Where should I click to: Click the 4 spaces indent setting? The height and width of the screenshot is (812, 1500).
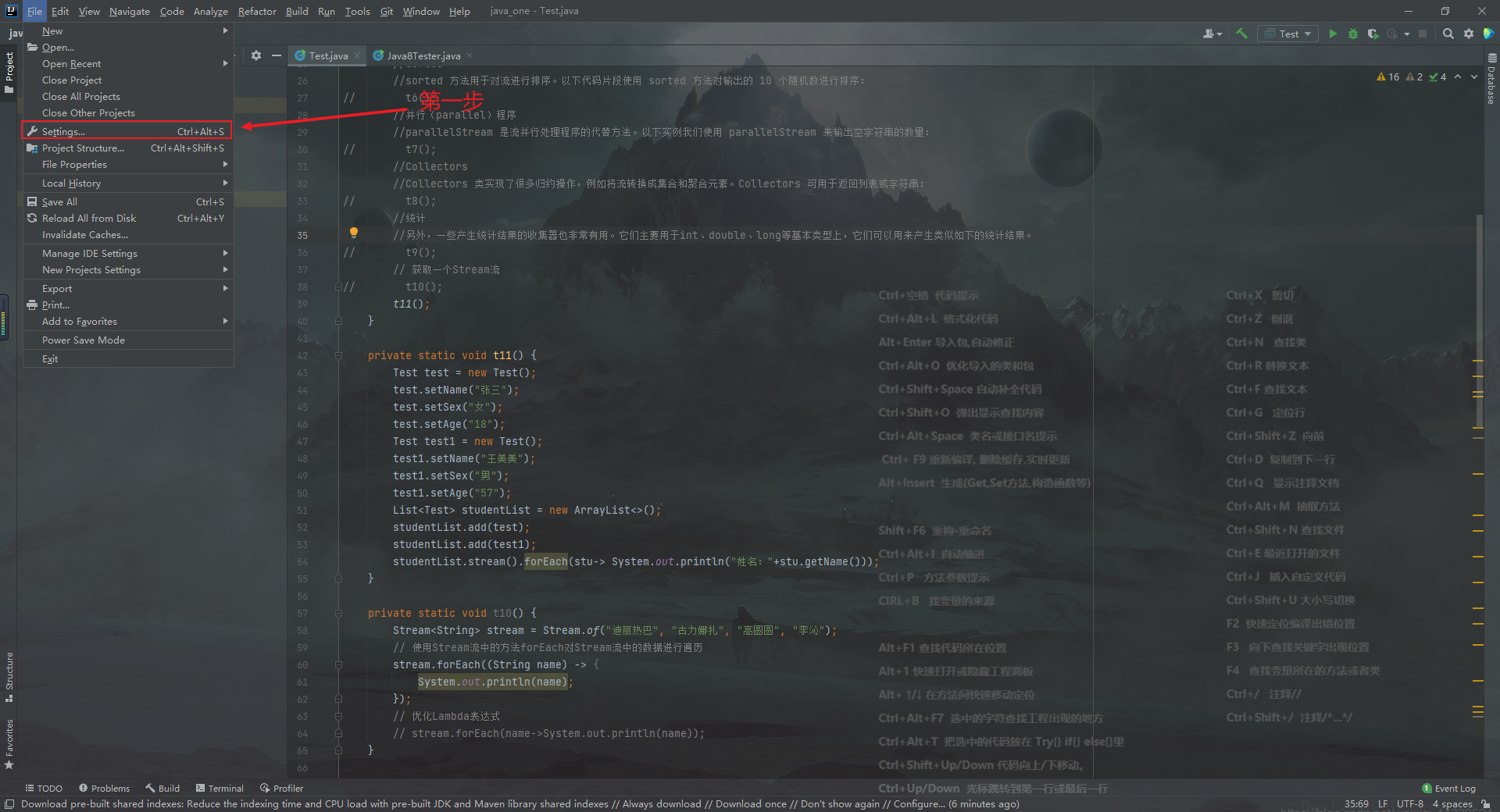(x=1452, y=804)
